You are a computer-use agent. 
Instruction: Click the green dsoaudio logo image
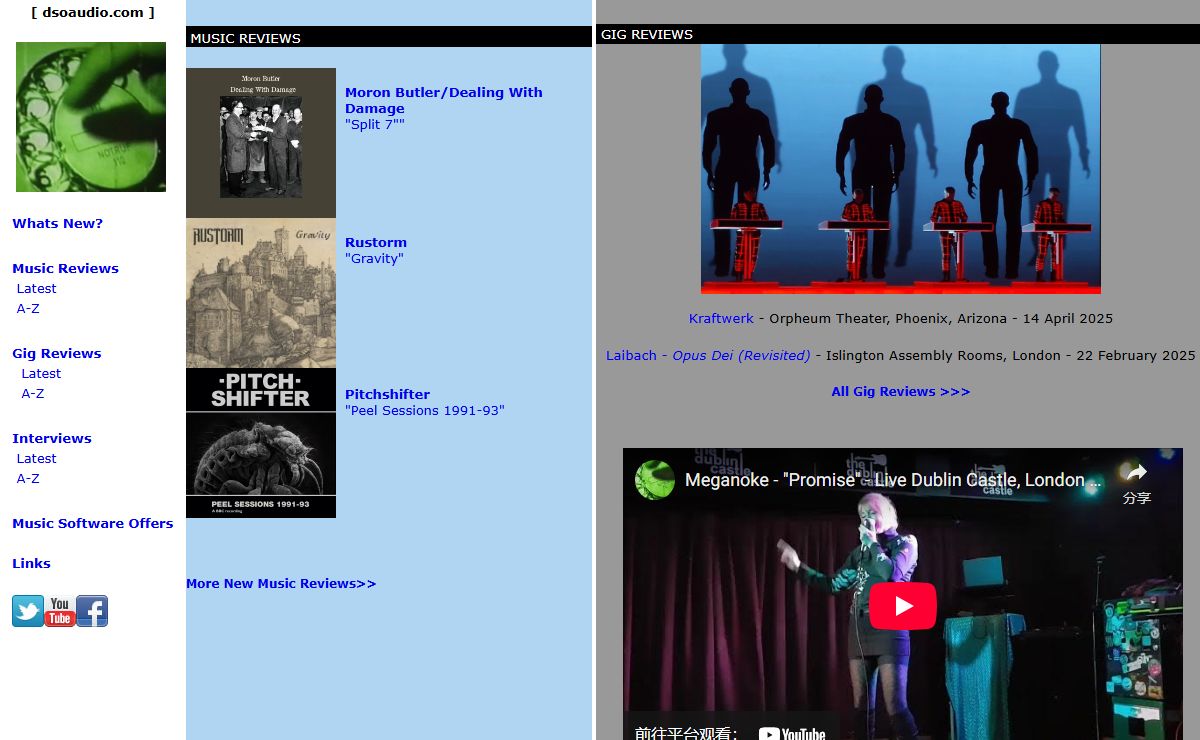tap(91, 117)
